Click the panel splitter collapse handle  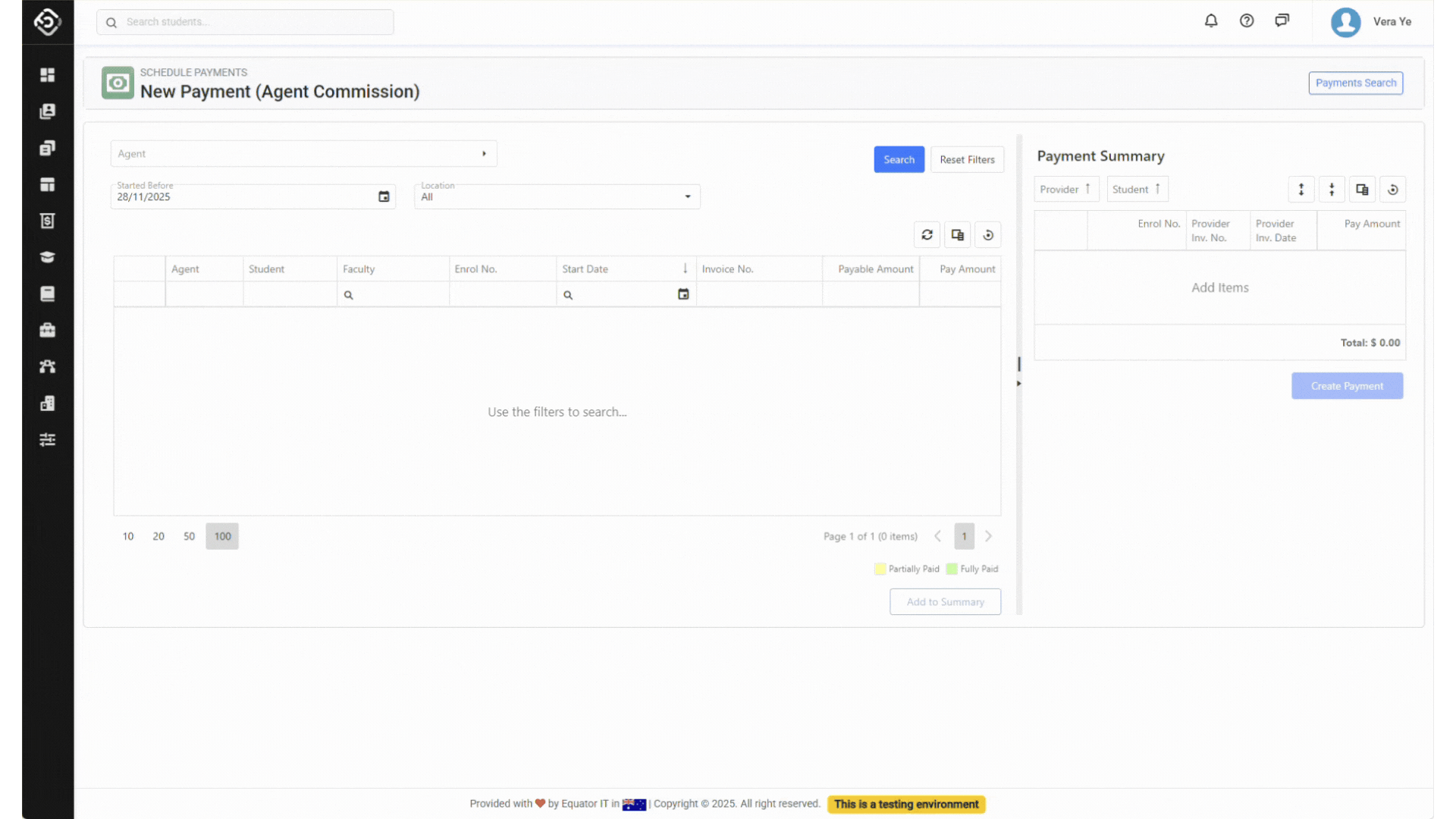coord(1018,384)
